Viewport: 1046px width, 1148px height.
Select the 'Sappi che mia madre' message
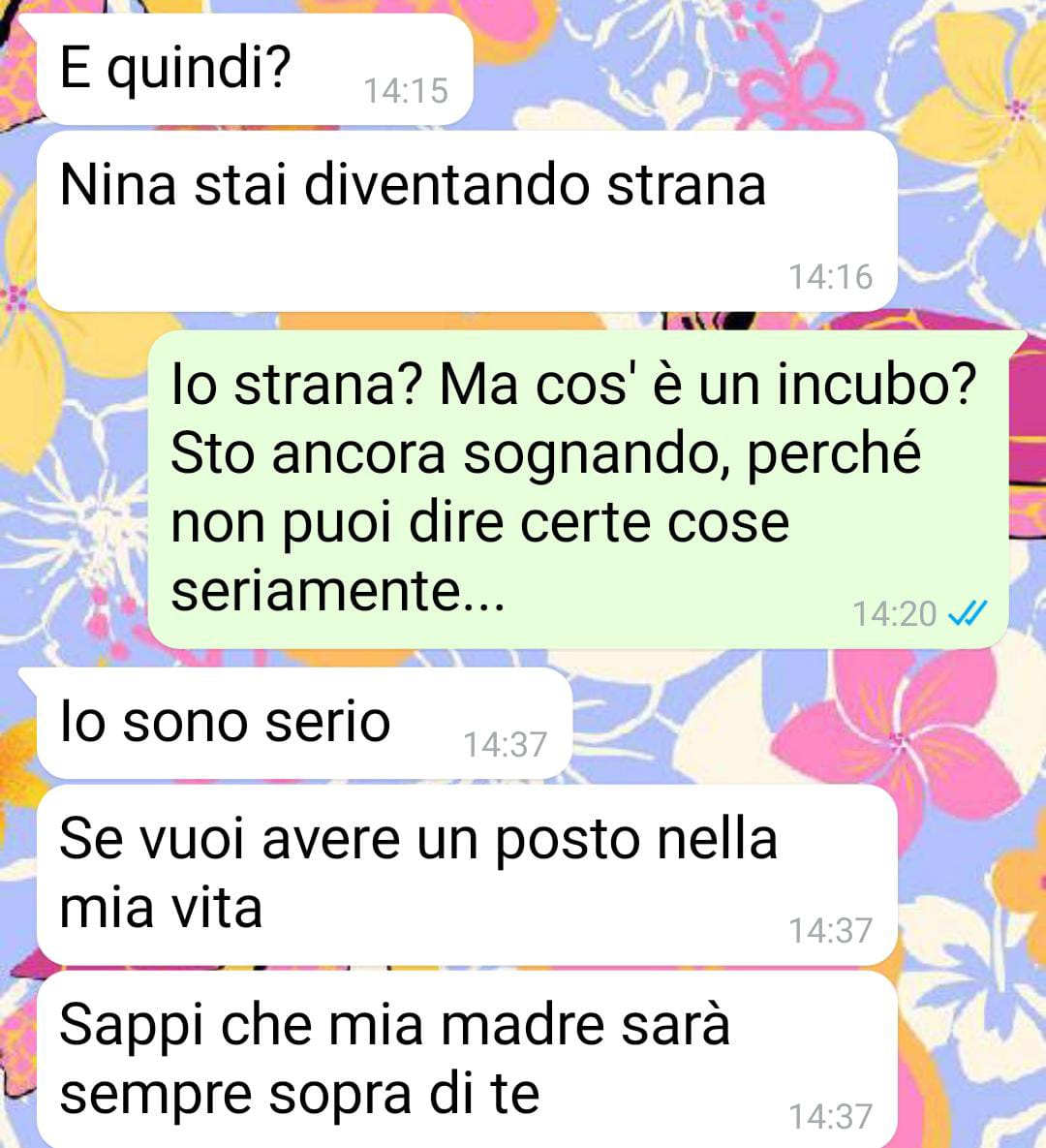point(467,1060)
